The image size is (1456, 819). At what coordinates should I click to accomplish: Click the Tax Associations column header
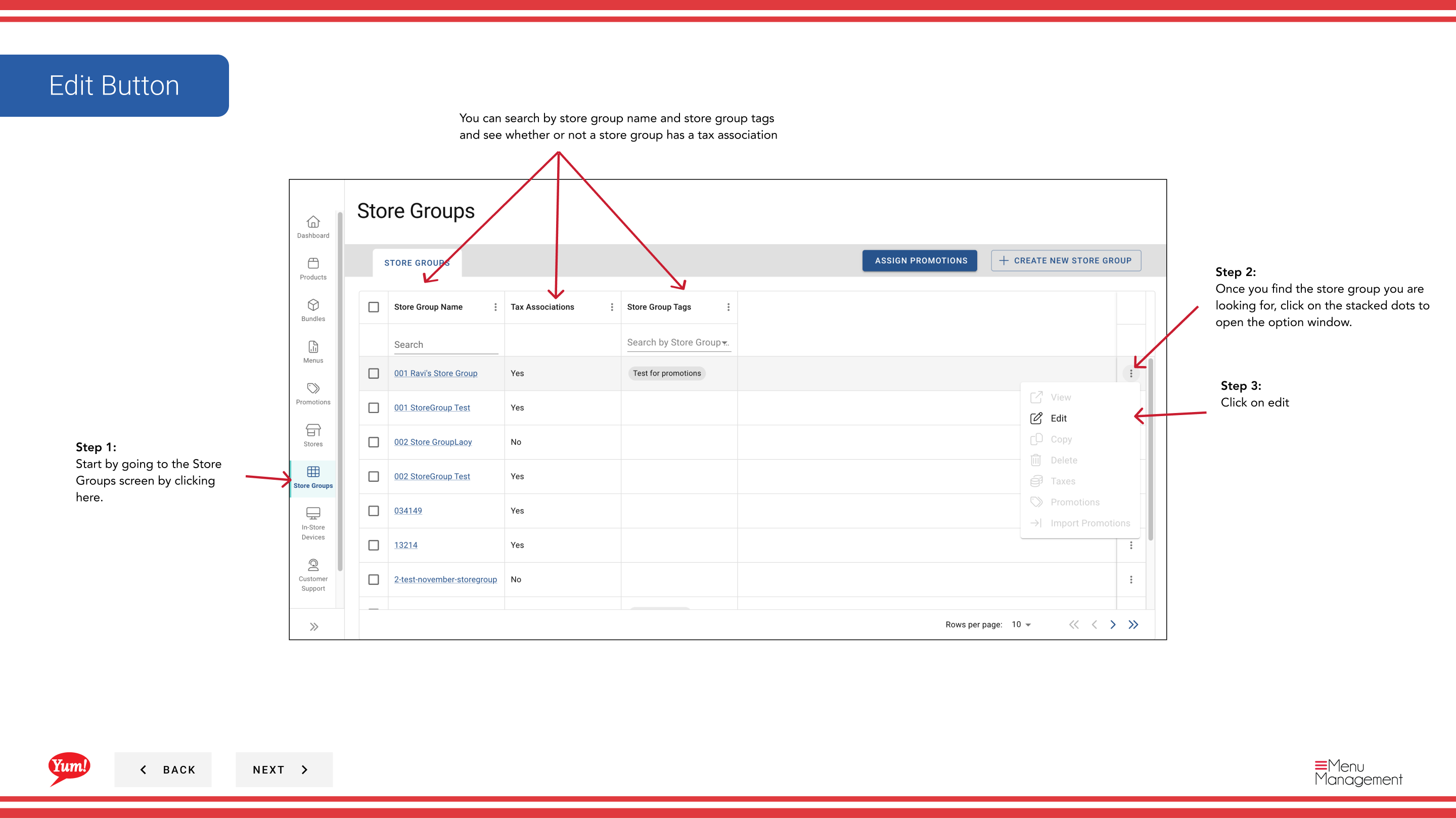coord(542,307)
